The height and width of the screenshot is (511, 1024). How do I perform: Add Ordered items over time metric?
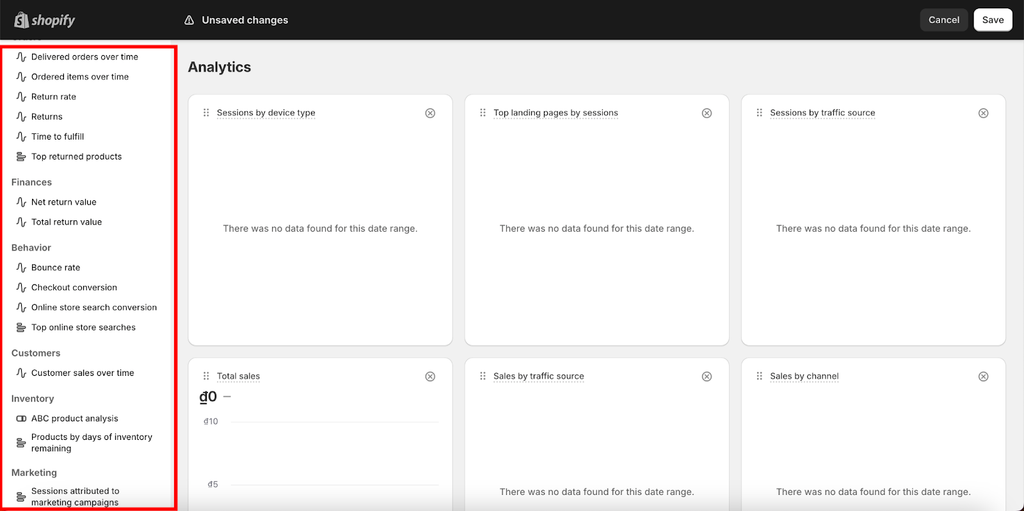pyautogui.click(x=80, y=77)
